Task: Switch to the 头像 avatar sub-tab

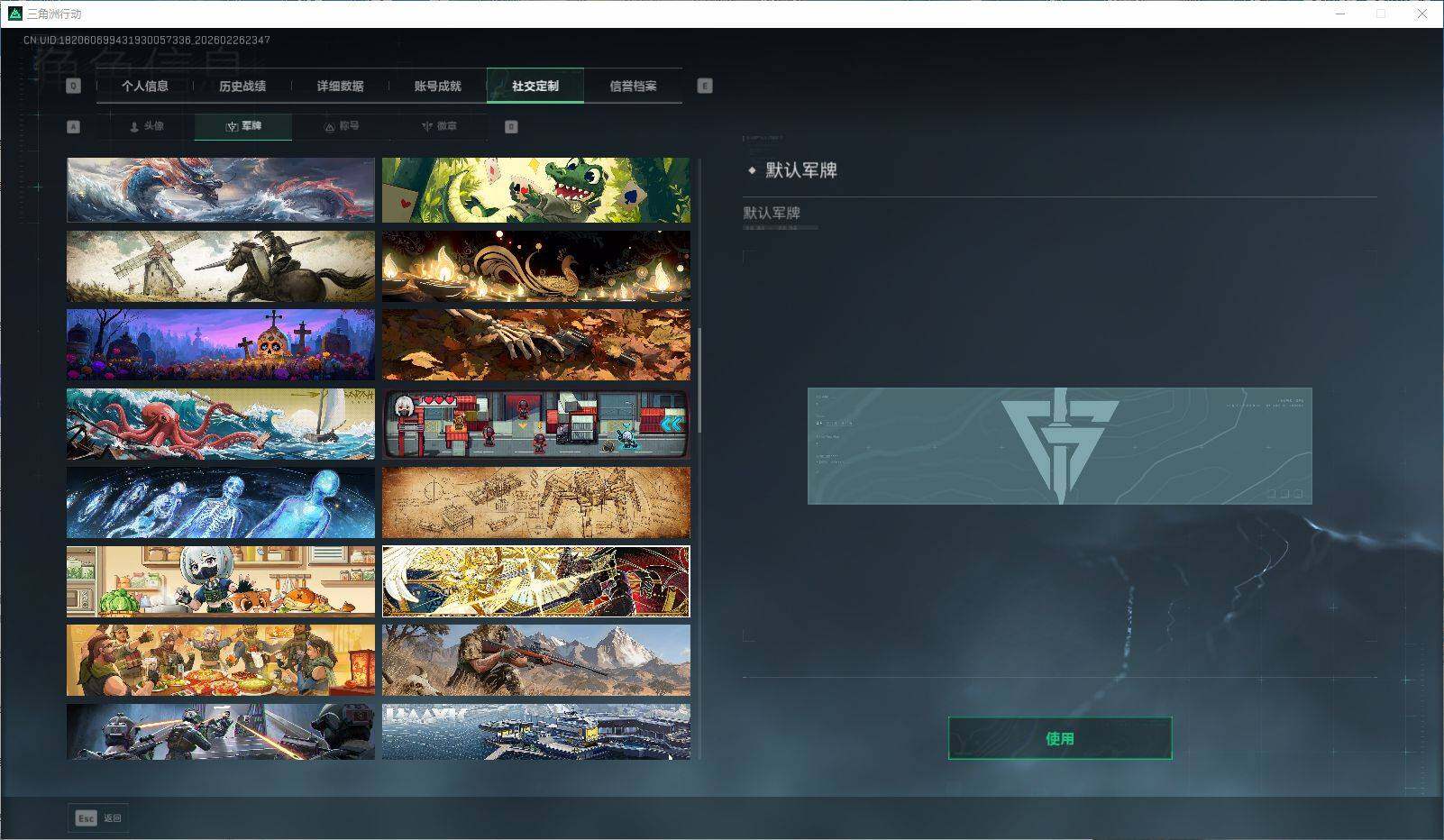Action: coord(146,126)
